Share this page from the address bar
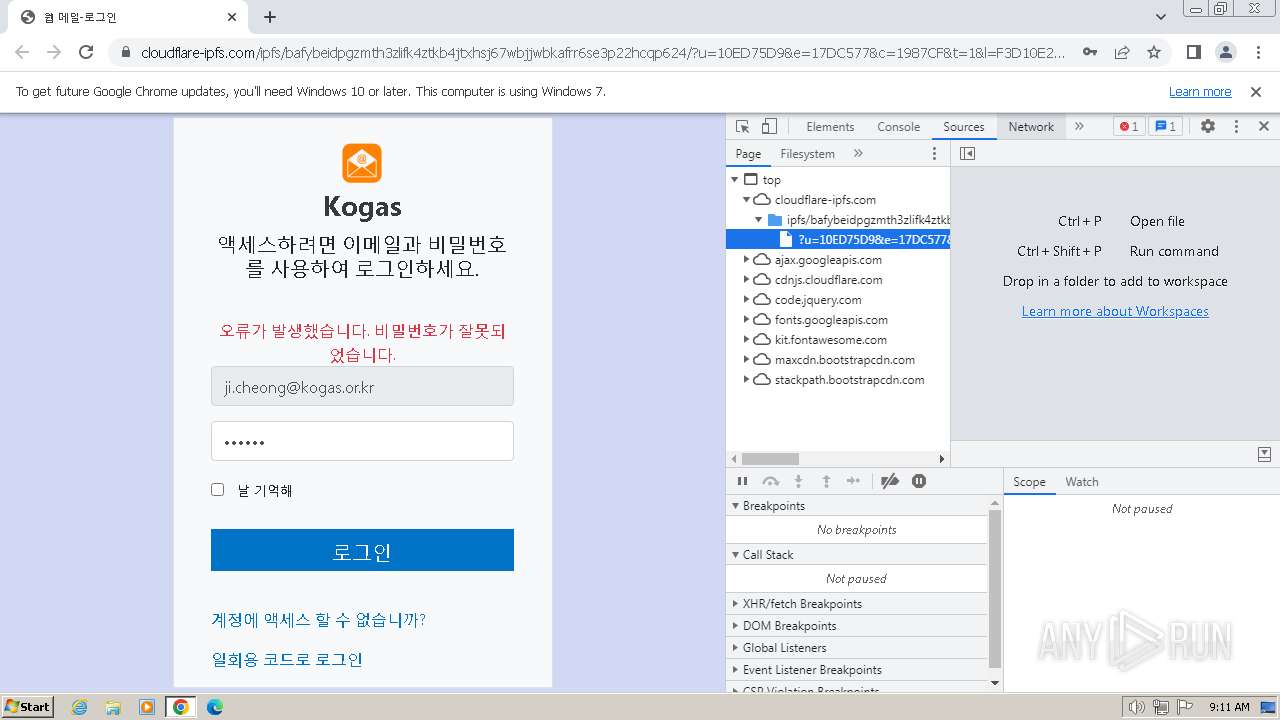The image size is (1280, 720). (x=1122, y=52)
